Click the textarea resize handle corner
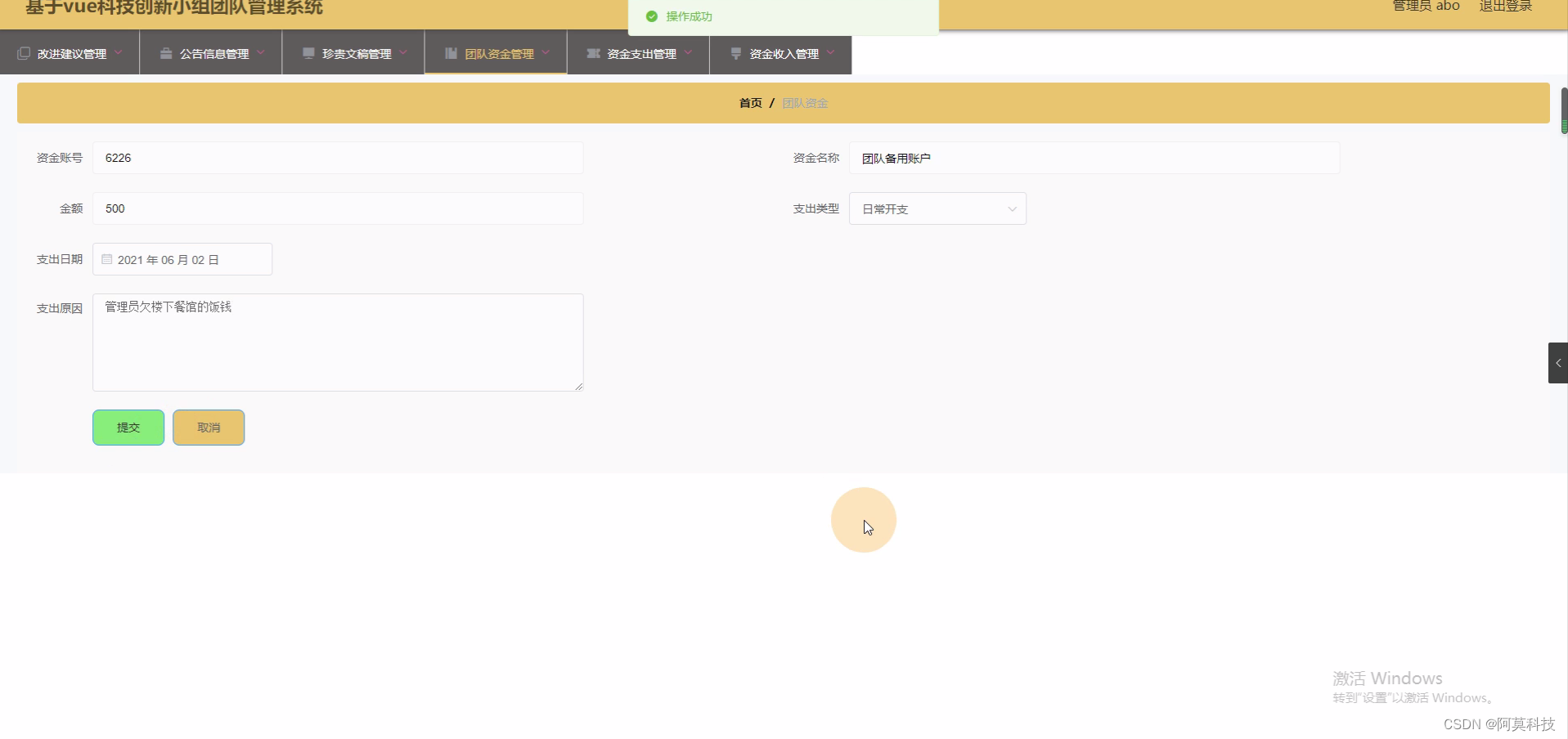Image resolution: width=1568 pixels, height=739 pixels. [x=578, y=386]
